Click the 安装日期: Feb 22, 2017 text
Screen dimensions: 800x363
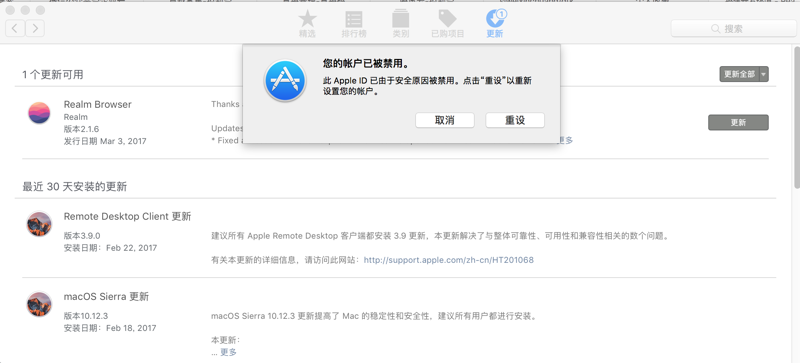[x=110, y=248]
